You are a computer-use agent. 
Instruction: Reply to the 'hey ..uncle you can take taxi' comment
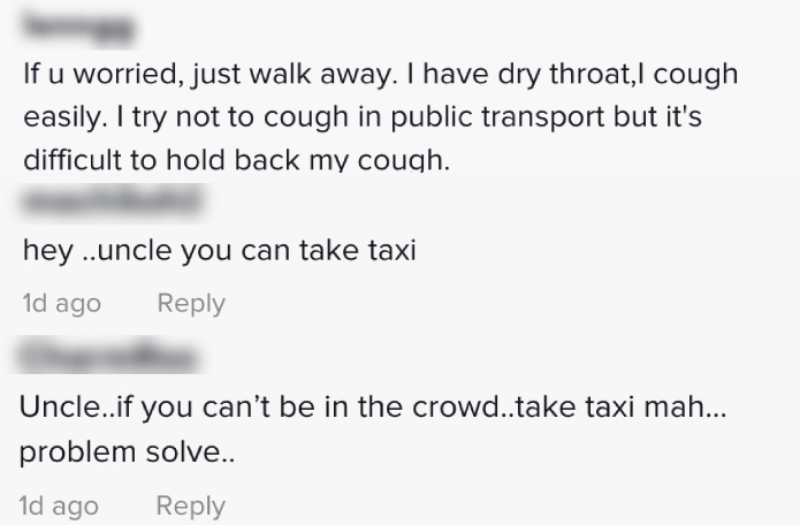pos(191,304)
